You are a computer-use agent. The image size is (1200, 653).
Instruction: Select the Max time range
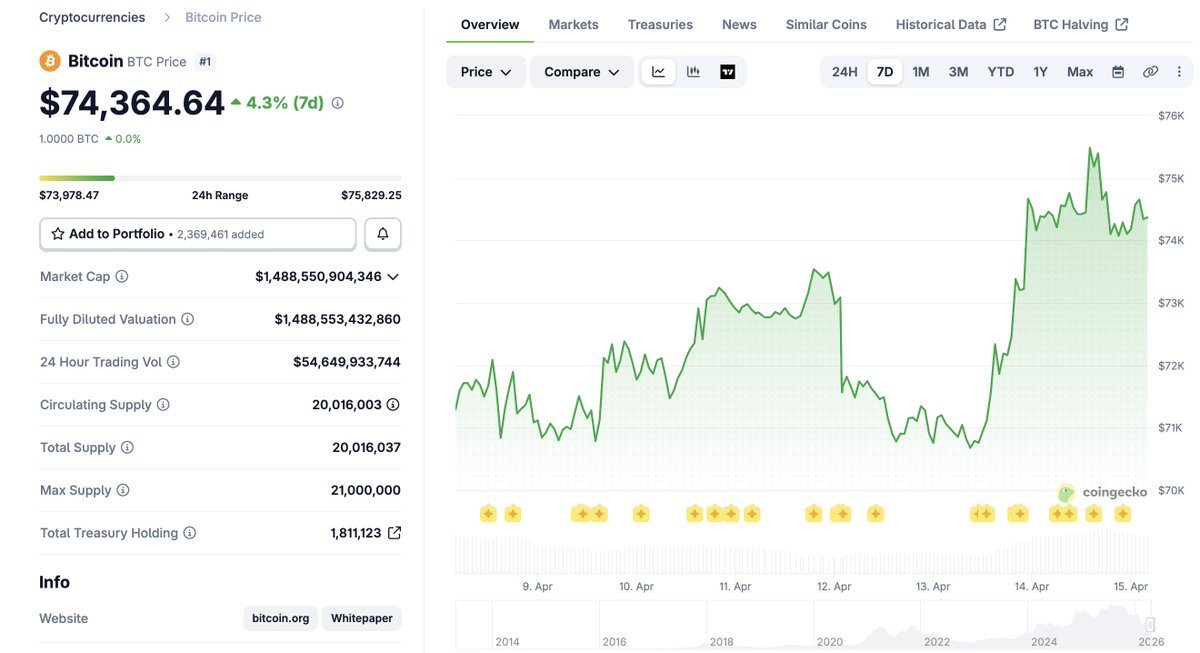[x=1079, y=72]
